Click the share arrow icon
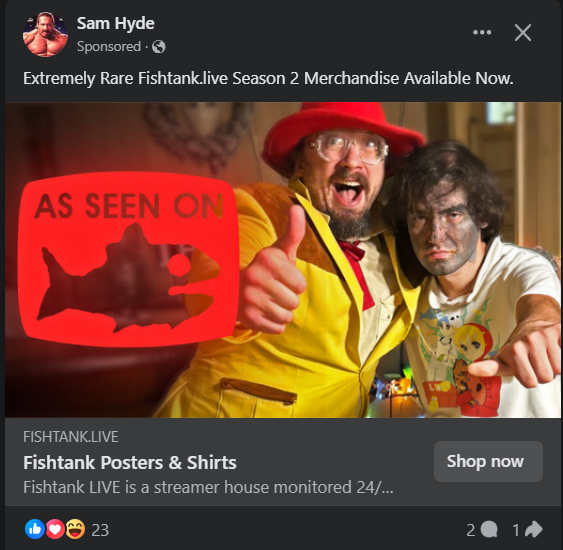The width and height of the screenshot is (563, 550). pos(534,530)
